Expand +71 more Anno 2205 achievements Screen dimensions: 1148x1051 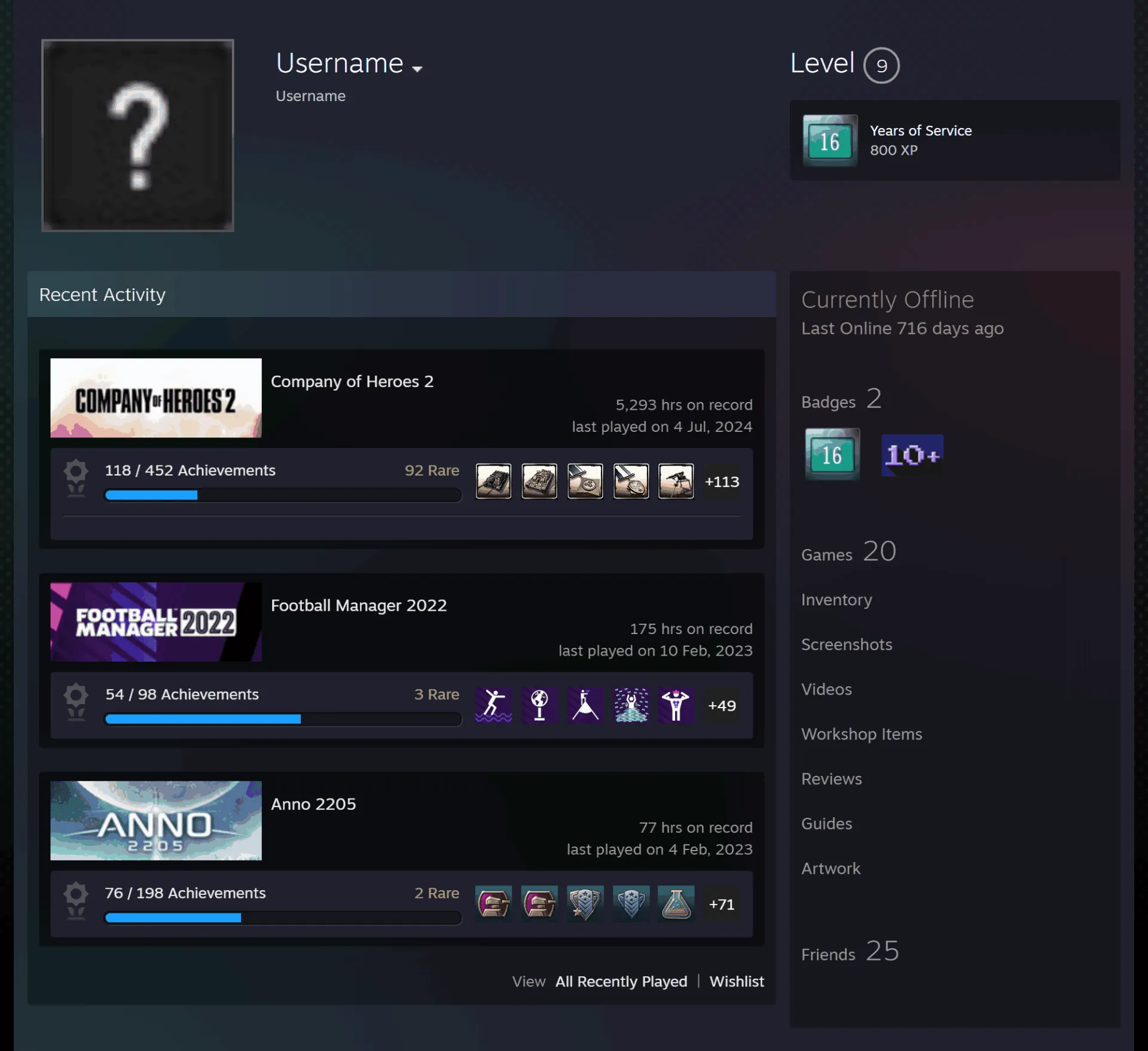coord(722,904)
